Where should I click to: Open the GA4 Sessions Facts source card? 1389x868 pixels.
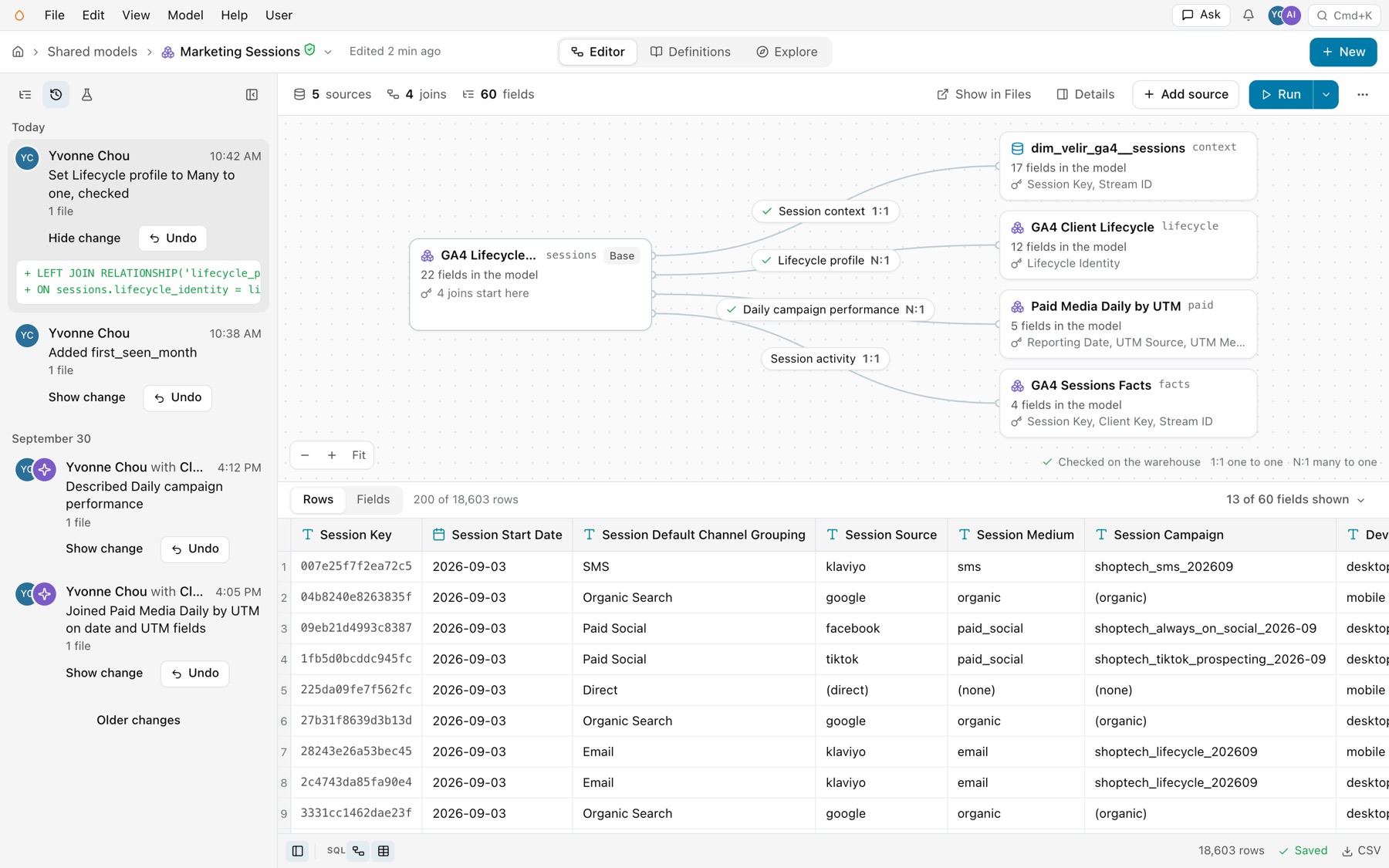point(1127,403)
